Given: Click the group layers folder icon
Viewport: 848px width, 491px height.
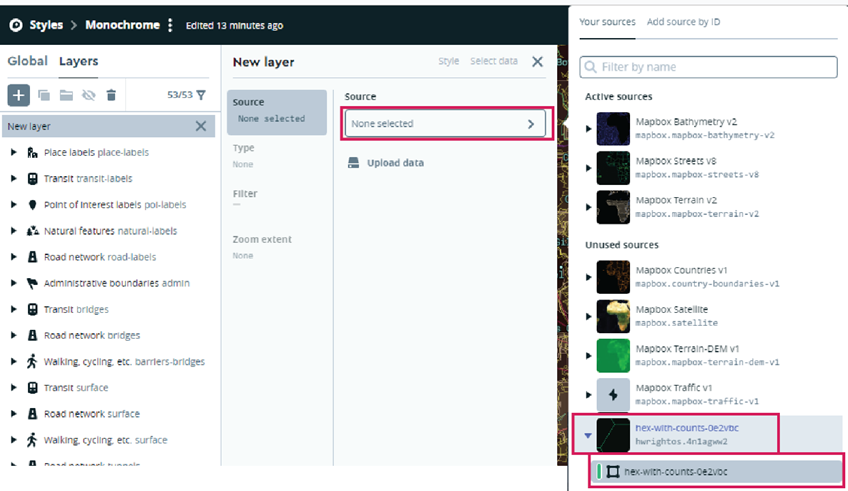Looking at the screenshot, I should point(65,95).
